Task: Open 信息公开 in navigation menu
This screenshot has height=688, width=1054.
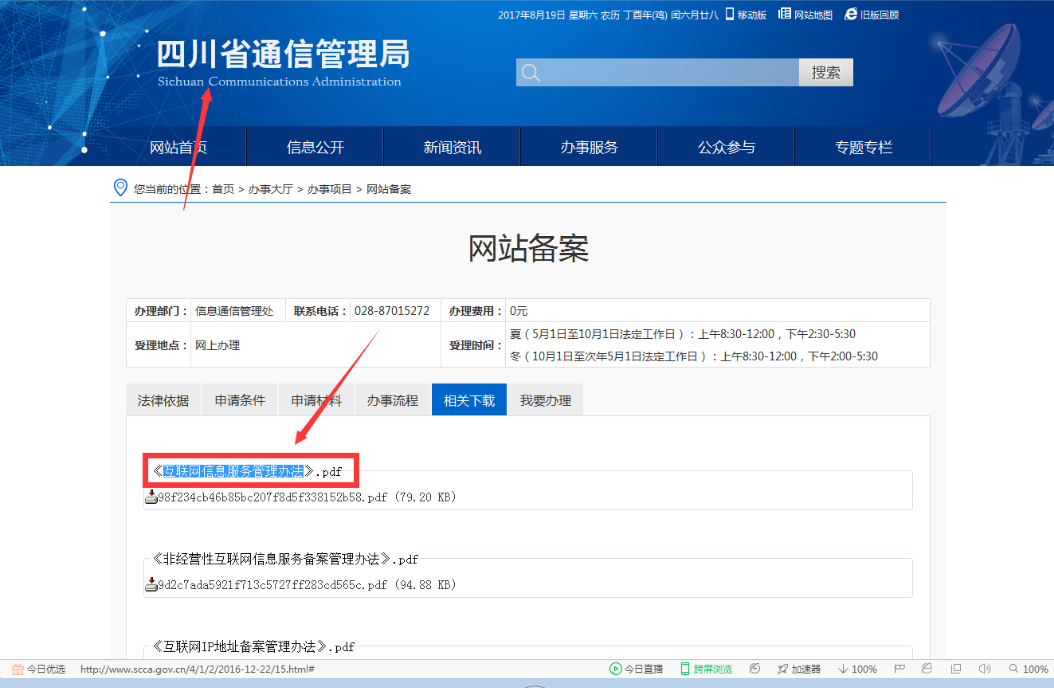Action: 315,147
